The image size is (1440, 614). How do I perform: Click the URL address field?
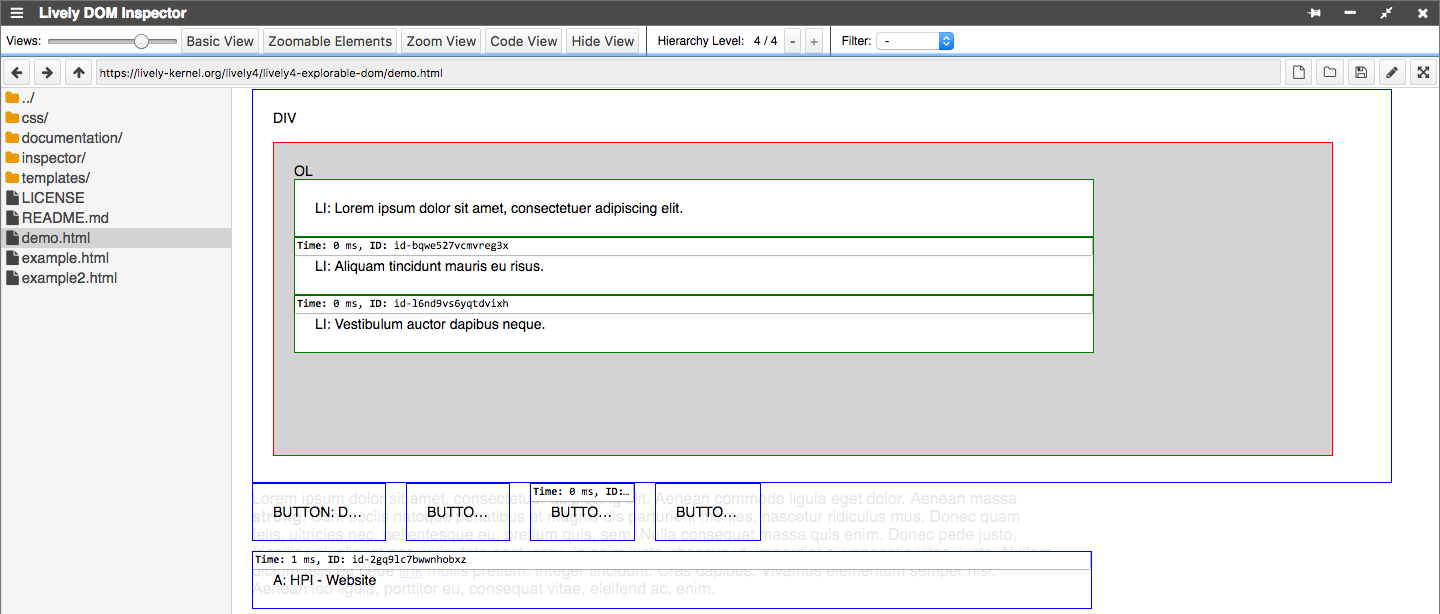point(688,73)
